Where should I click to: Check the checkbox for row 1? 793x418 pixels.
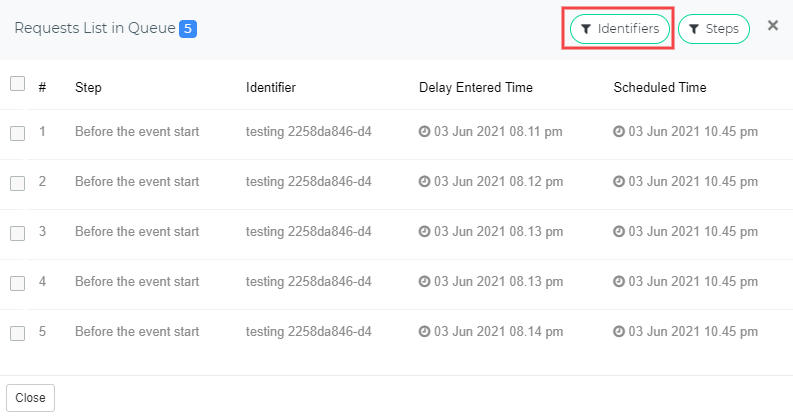(x=18, y=133)
